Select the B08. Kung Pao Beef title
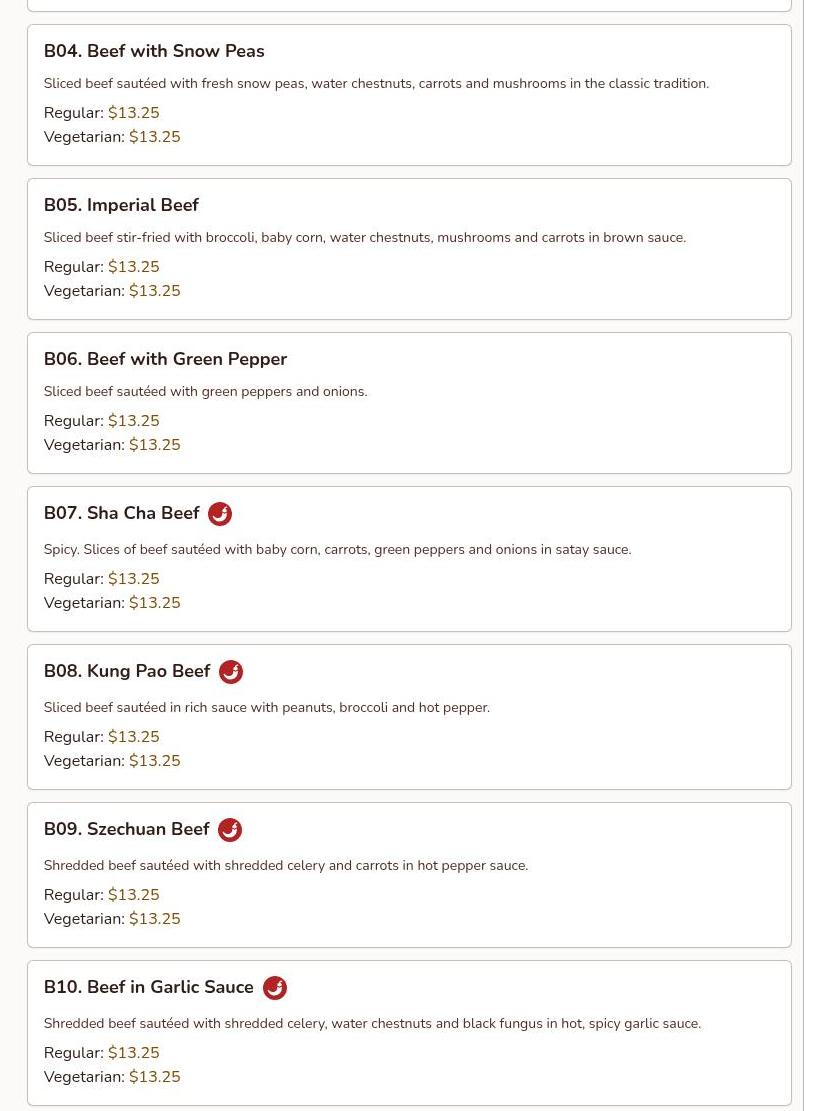 pyautogui.click(x=127, y=671)
